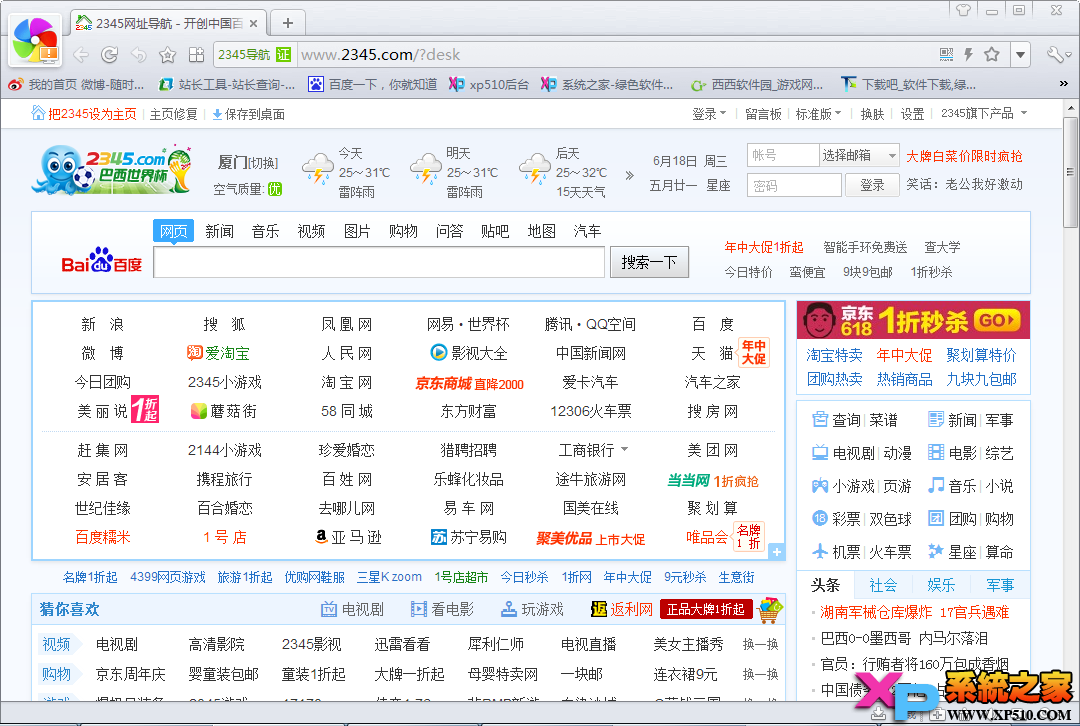Select the 音乐 search tab

pyautogui.click(x=265, y=231)
